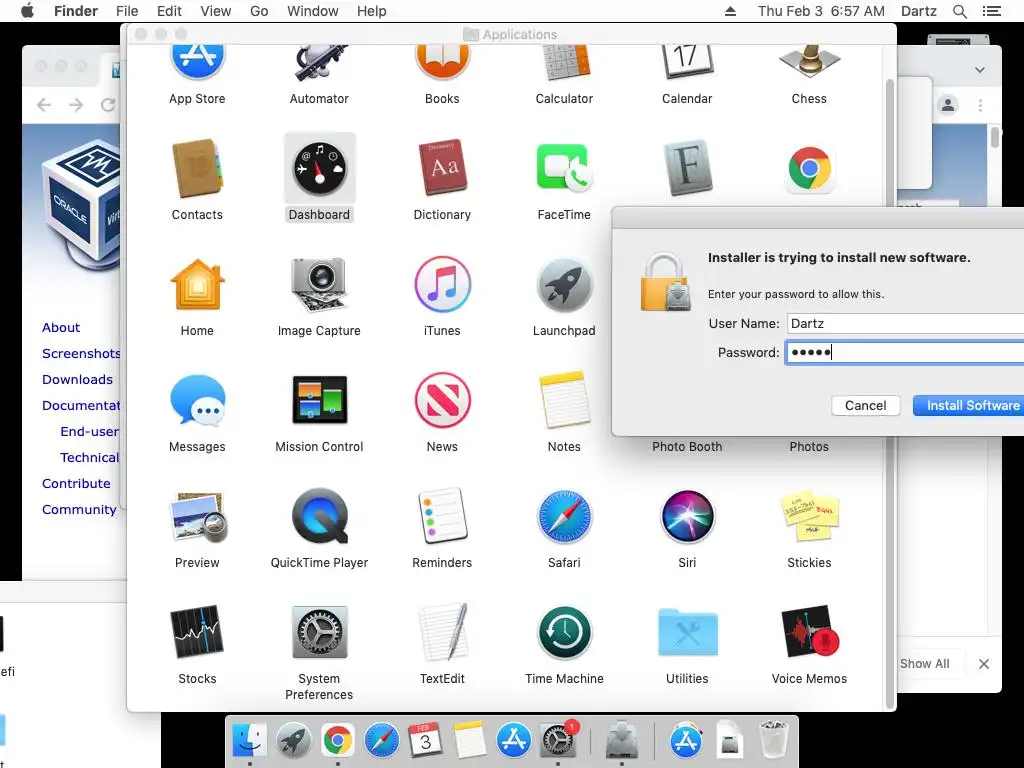The height and width of the screenshot is (768, 1024).
Task: Open Image Capture app icon
Action: click(x=319, y=284)
